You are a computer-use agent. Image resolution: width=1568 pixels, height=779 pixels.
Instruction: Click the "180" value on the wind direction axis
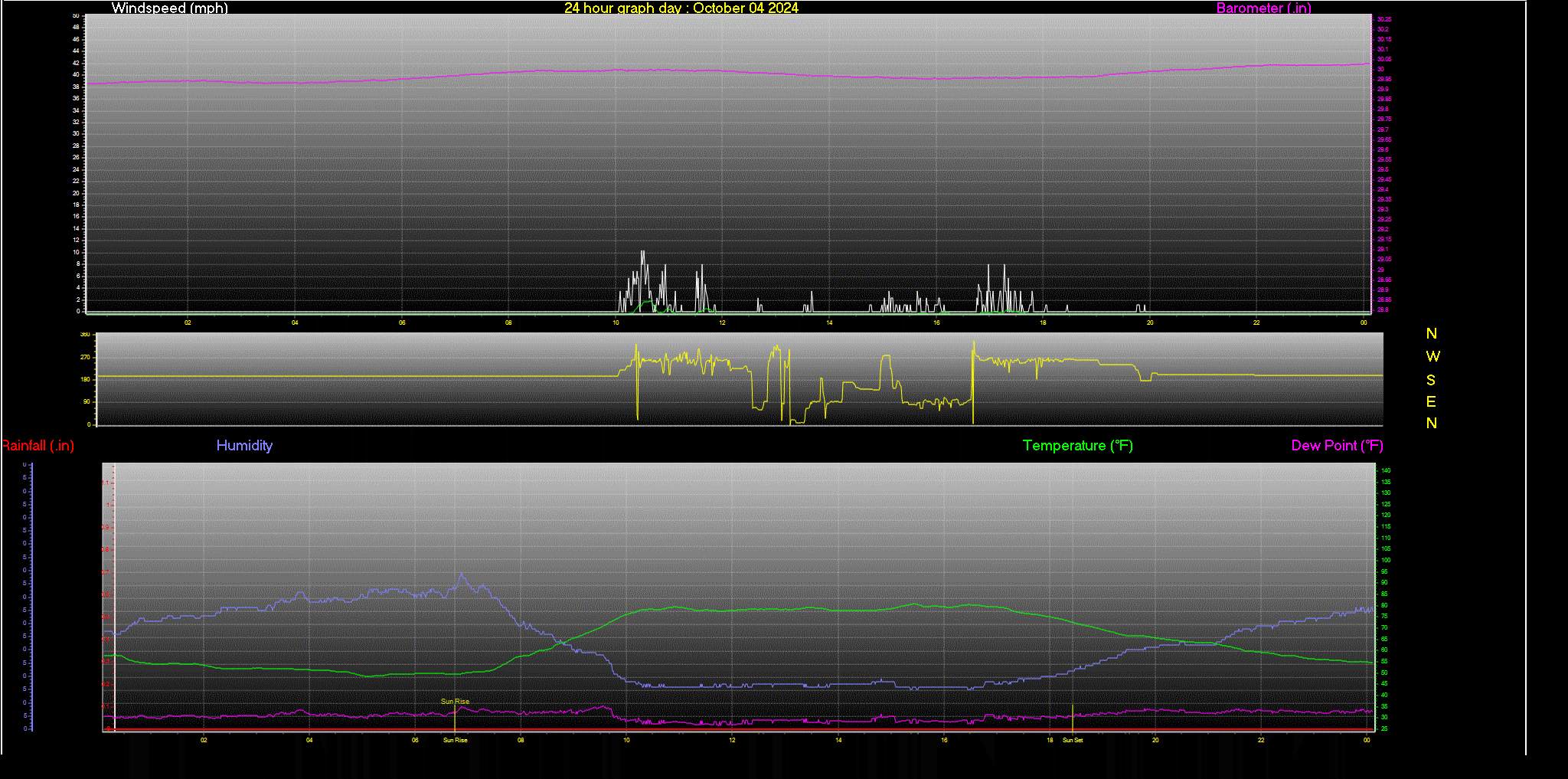coord(85,379)
